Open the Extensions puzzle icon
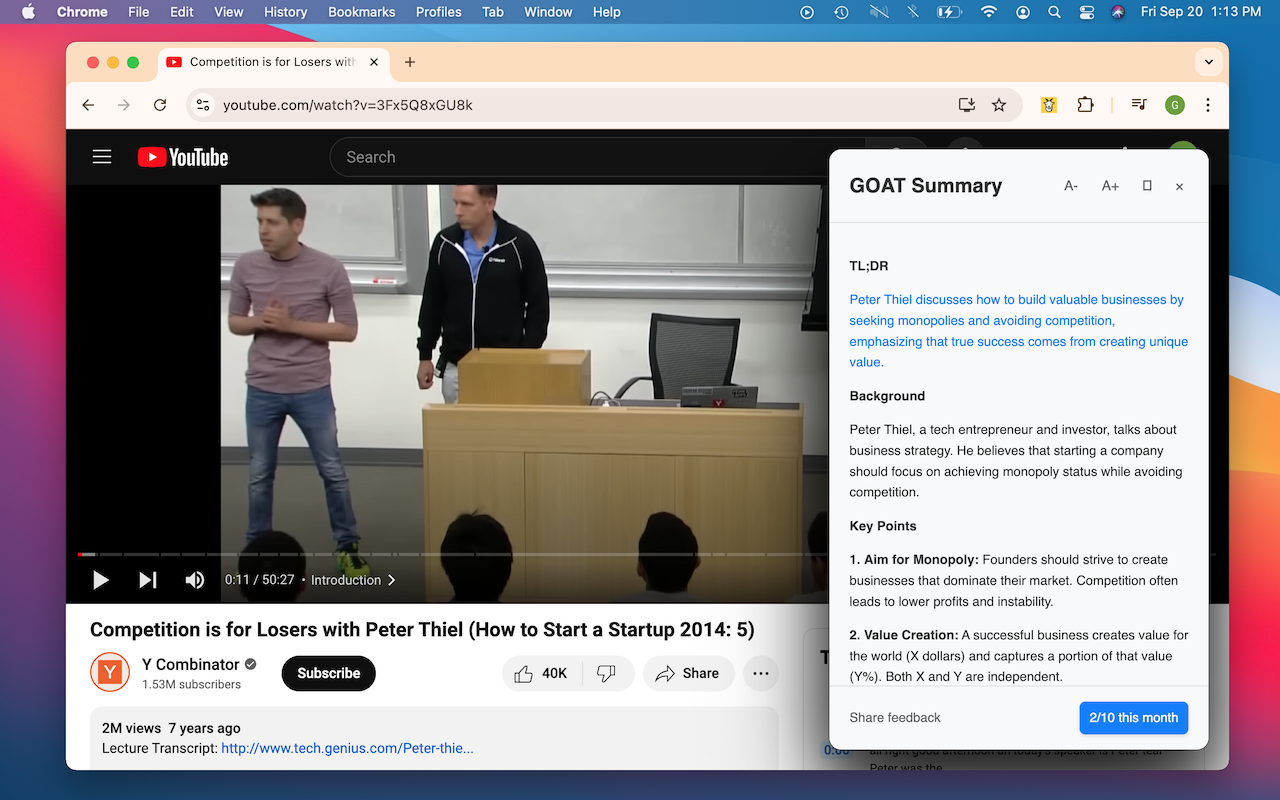 [1085, 105]
